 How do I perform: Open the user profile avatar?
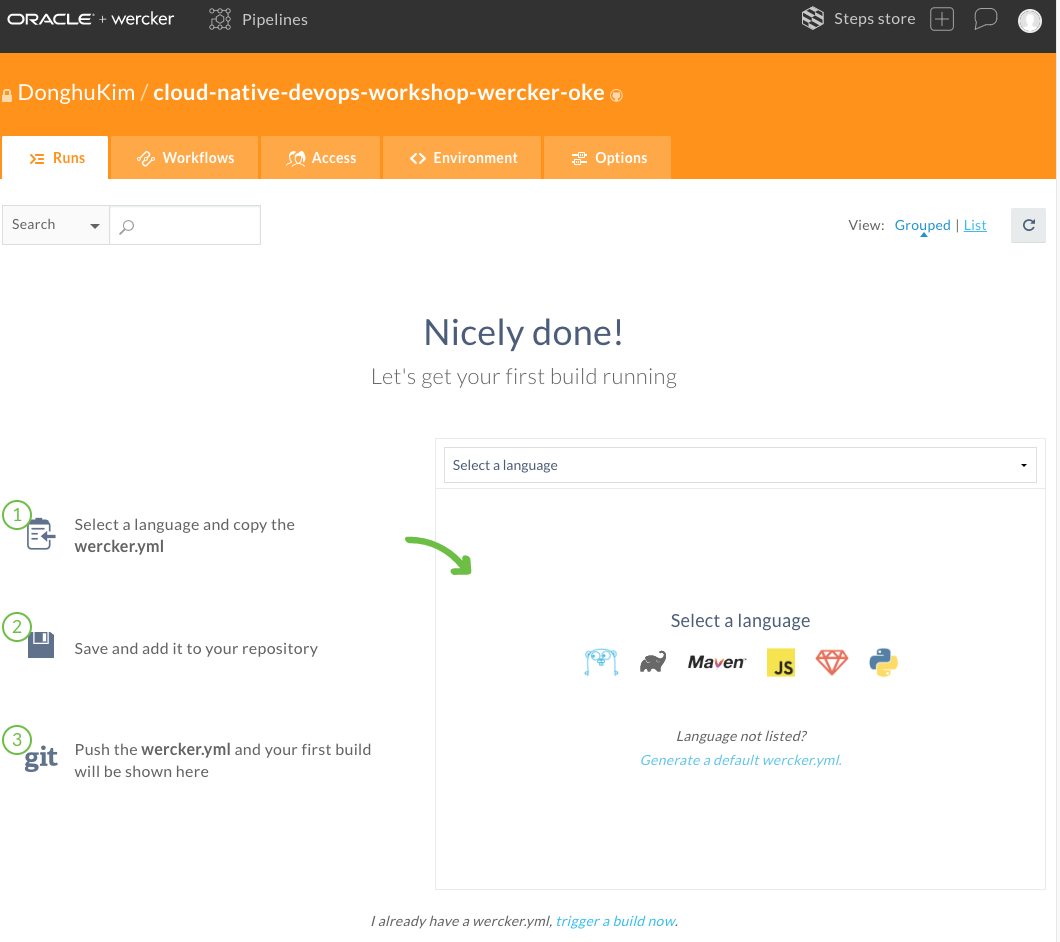[x=1030, y=20]
